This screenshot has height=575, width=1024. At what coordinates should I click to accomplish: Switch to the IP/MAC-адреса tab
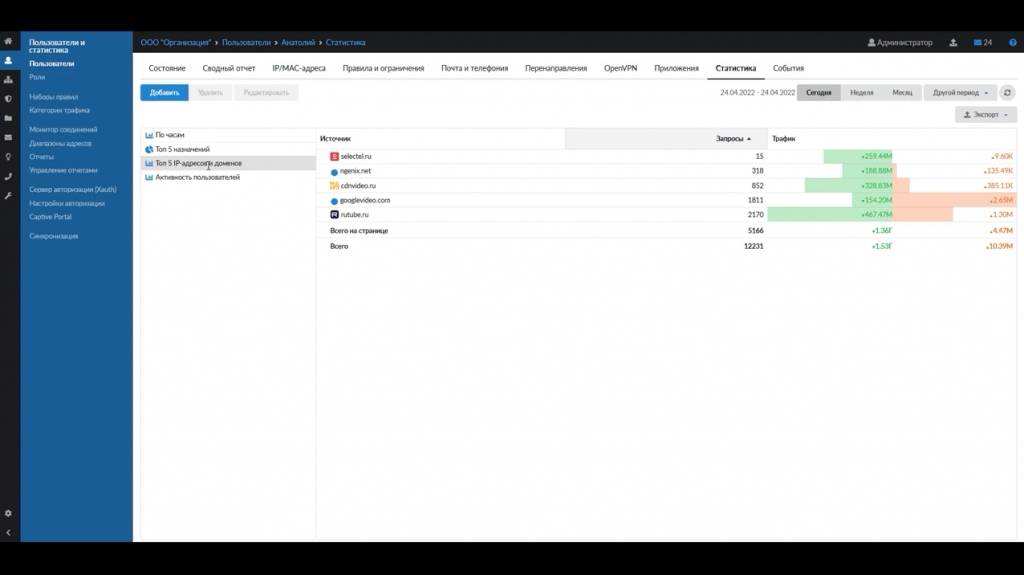[298, 68]
